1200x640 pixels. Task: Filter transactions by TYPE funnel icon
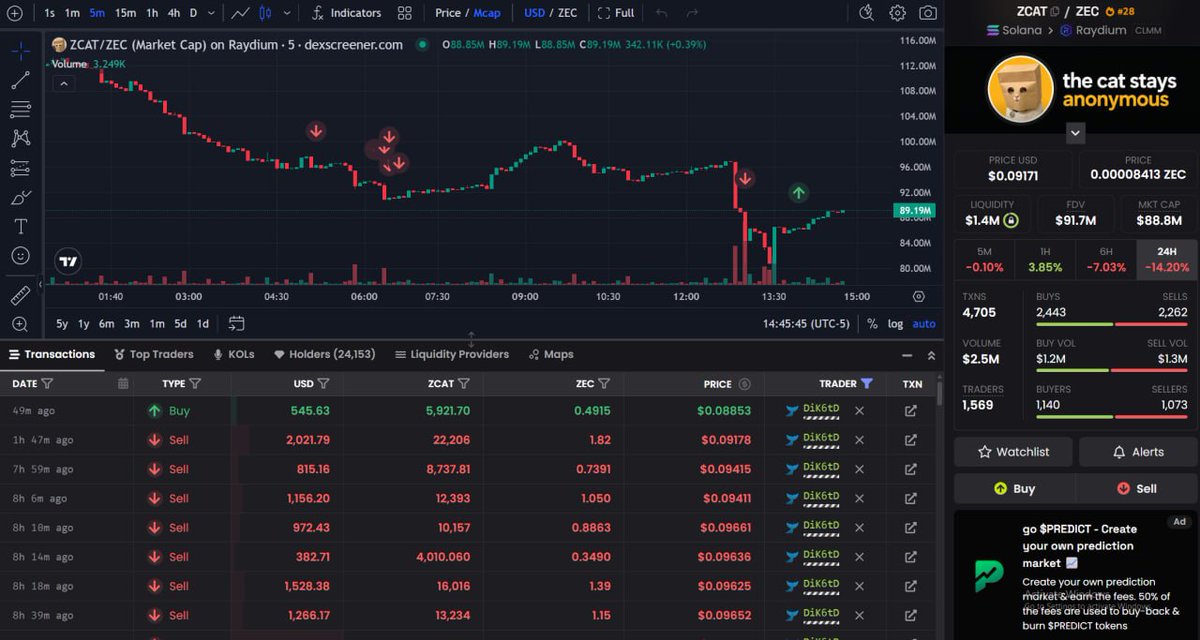[x=196, y=383]
